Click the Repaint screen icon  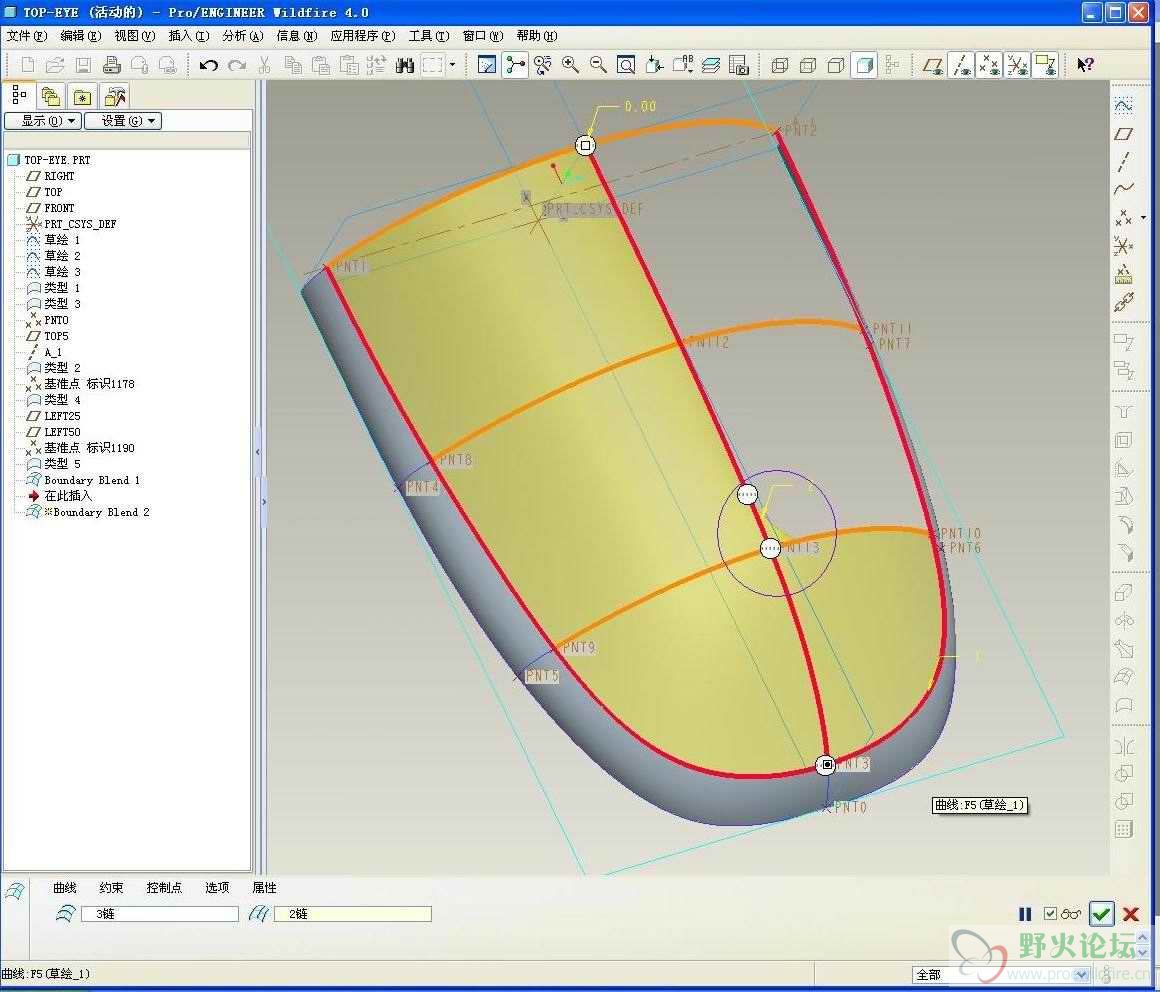pos(487,65)
